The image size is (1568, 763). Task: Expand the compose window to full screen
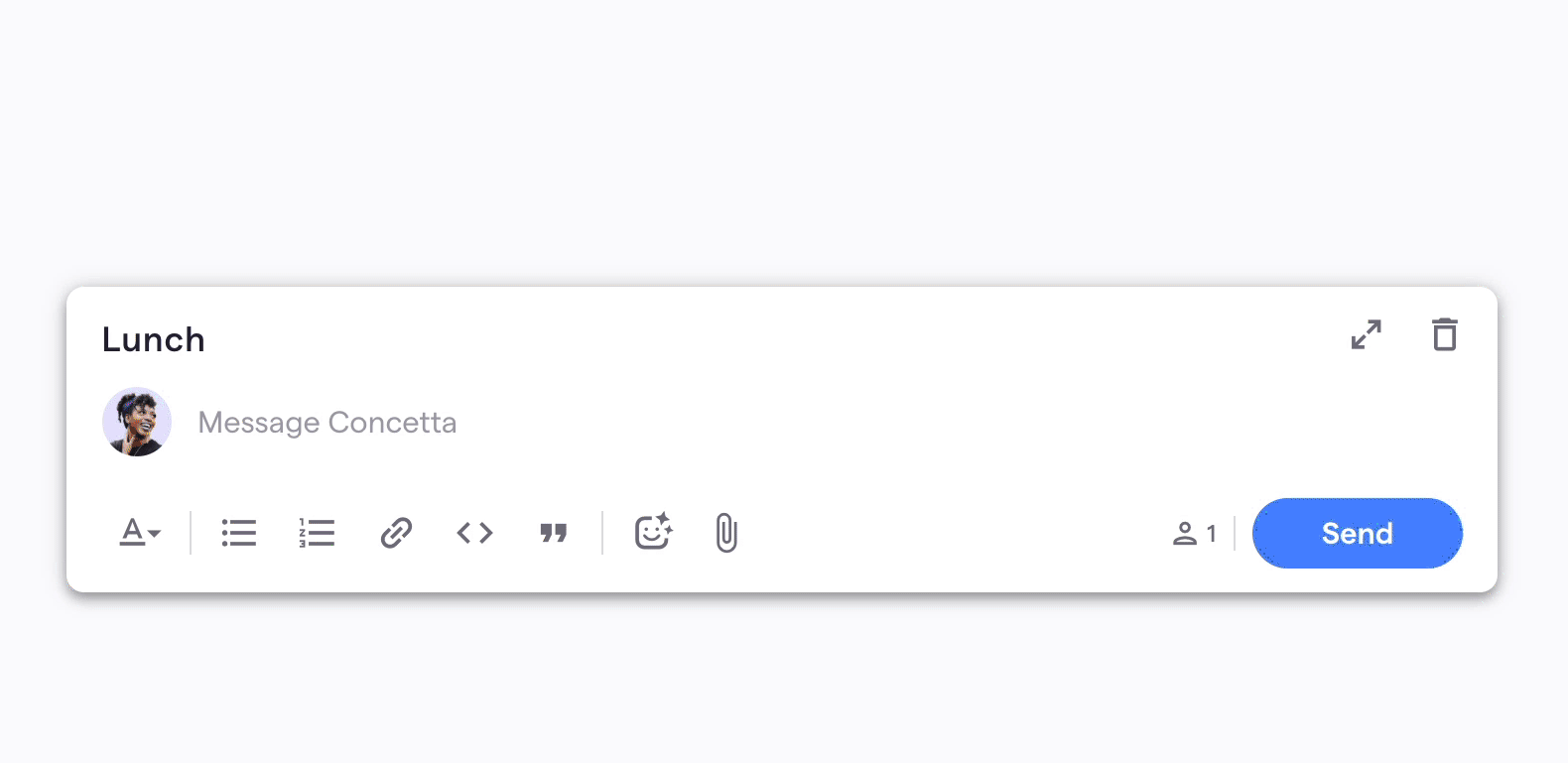(x=1367, y=335)
